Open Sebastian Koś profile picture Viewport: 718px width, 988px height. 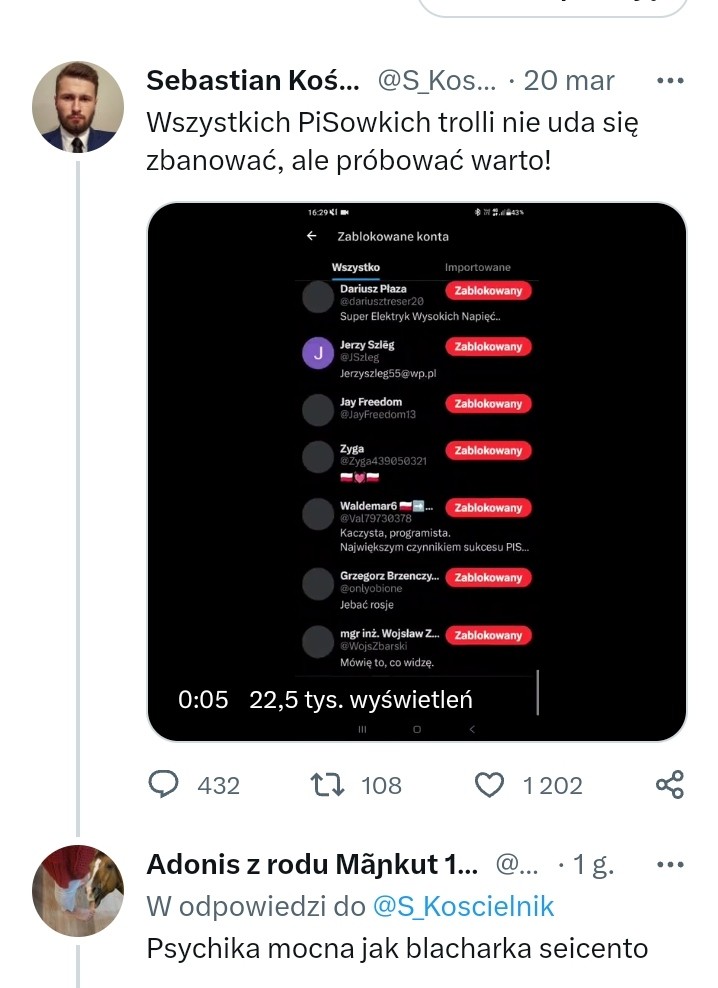(78, 106)
